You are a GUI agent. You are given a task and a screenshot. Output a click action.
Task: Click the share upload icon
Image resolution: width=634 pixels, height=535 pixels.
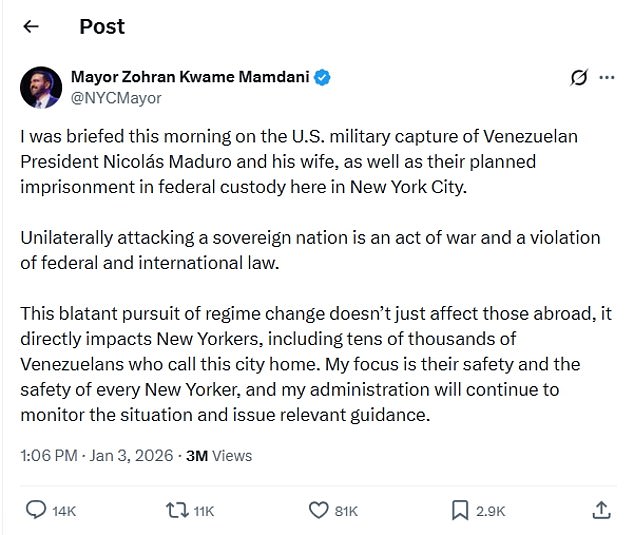tap(601, 510)
